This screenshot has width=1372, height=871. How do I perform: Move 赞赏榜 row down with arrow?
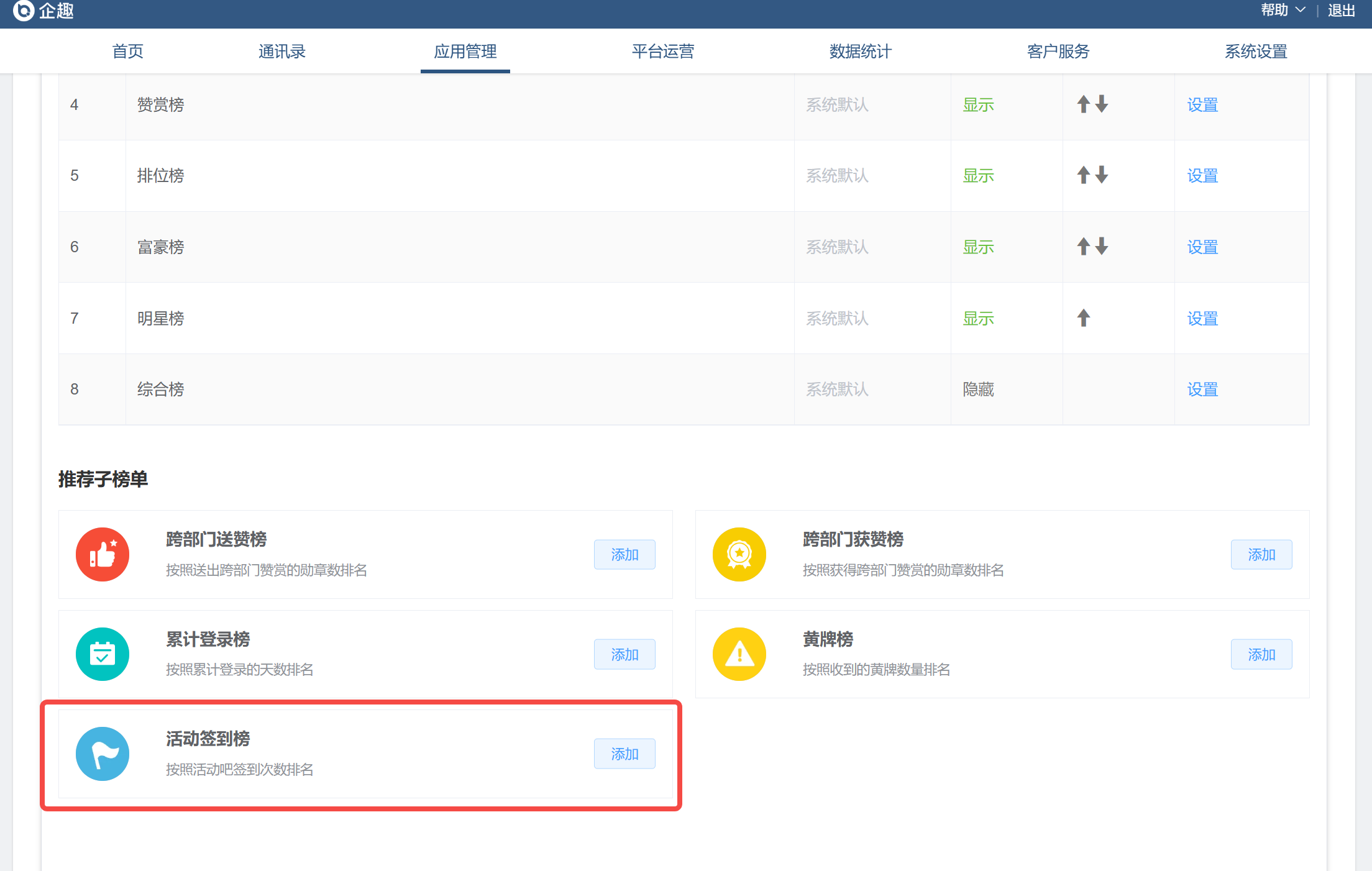pos(1102,104)
